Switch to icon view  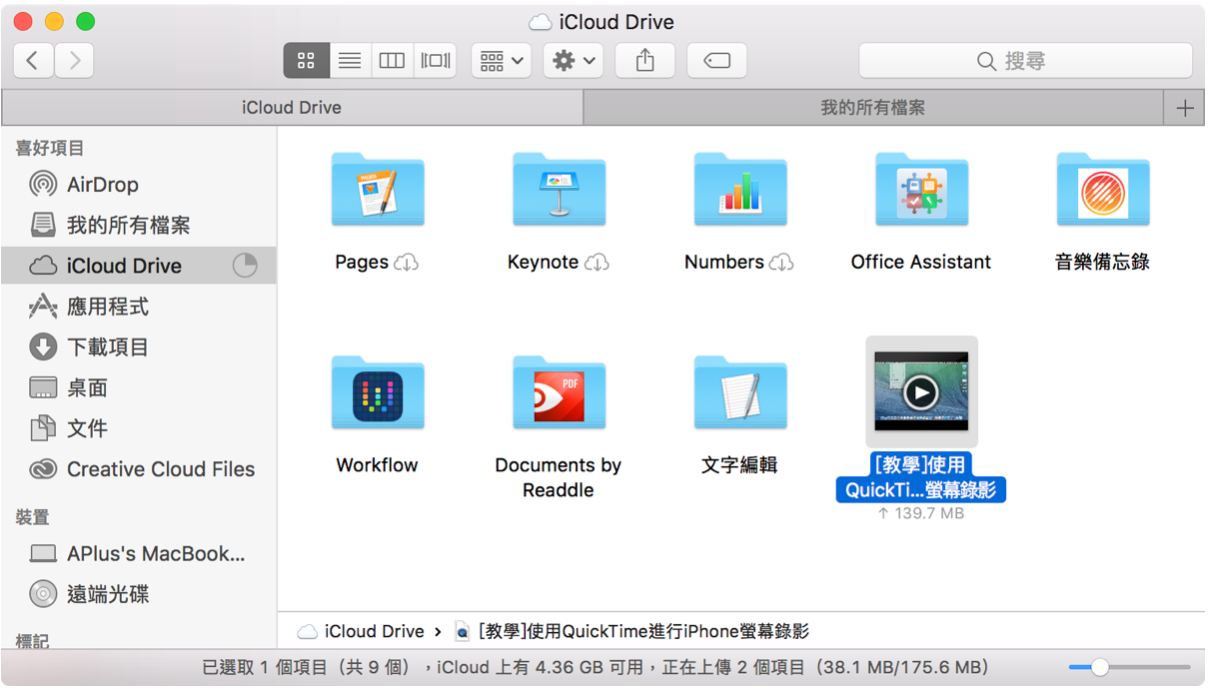[x=307, y=61]
